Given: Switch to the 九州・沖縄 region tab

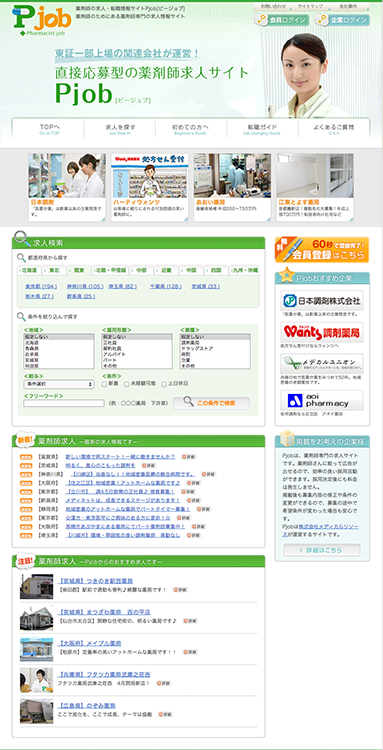Looking at the screenshot, I should [x=244, y=270].
